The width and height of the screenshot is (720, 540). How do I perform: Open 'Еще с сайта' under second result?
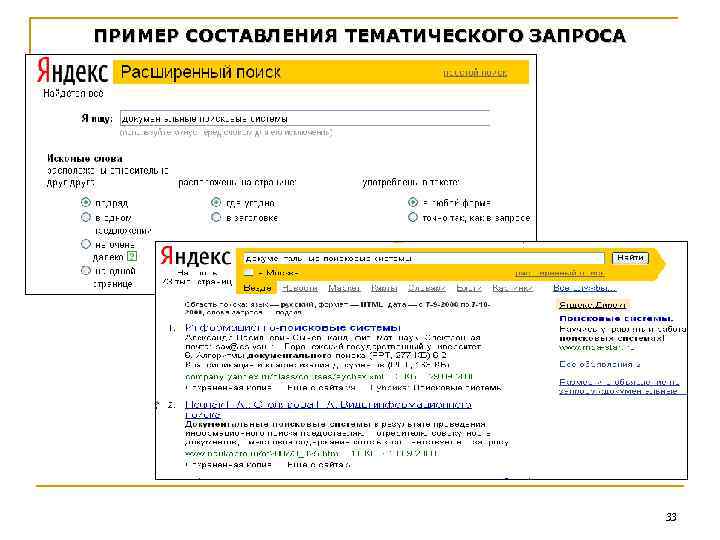(319, 464)
